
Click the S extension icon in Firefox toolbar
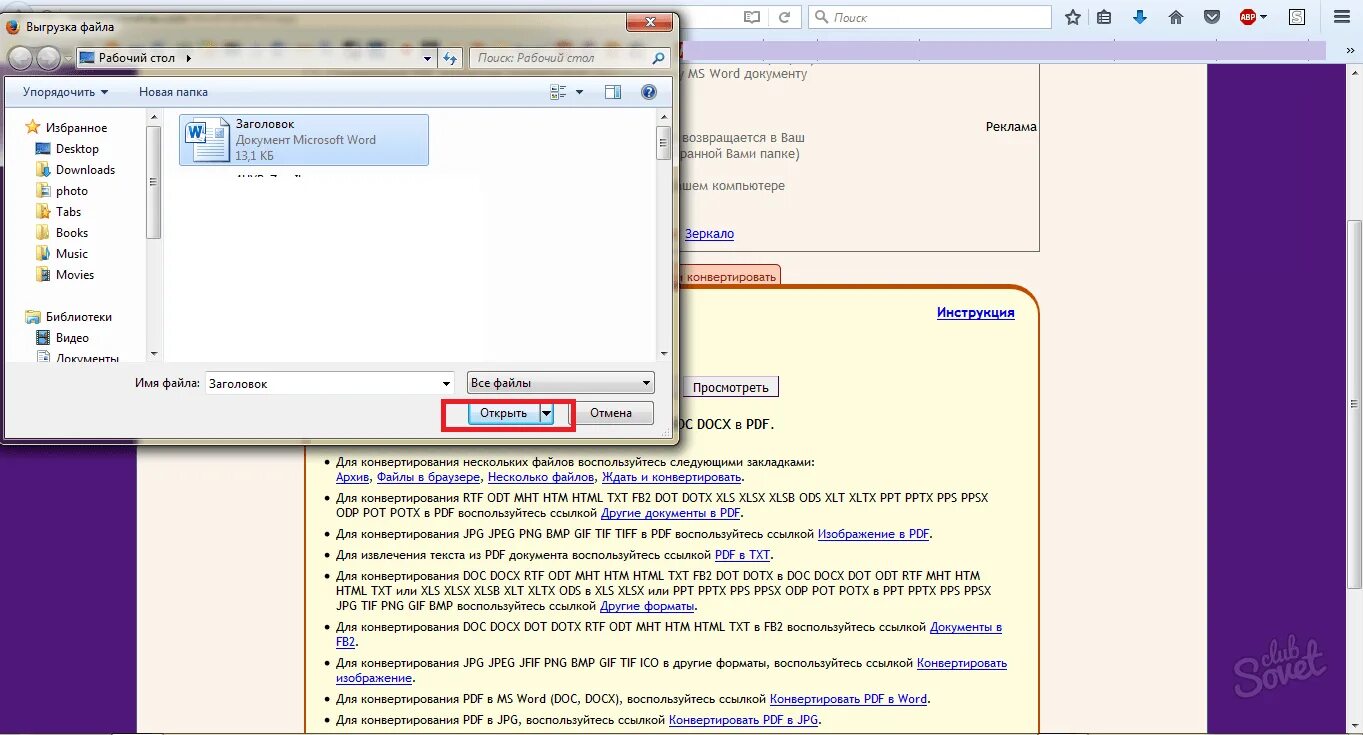pyautogui.click(x=1297, y=17)
